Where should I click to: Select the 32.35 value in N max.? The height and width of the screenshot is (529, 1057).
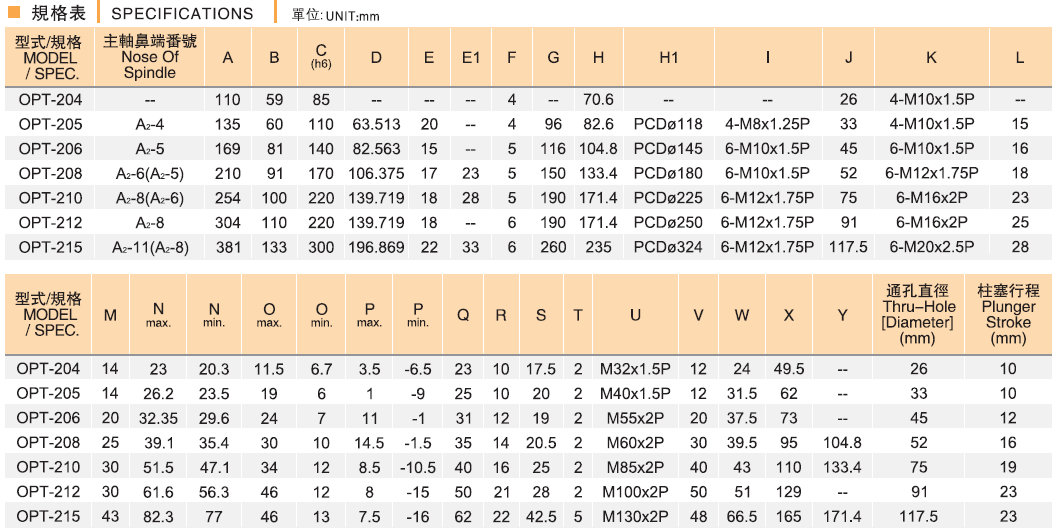[x=158, y=418]
